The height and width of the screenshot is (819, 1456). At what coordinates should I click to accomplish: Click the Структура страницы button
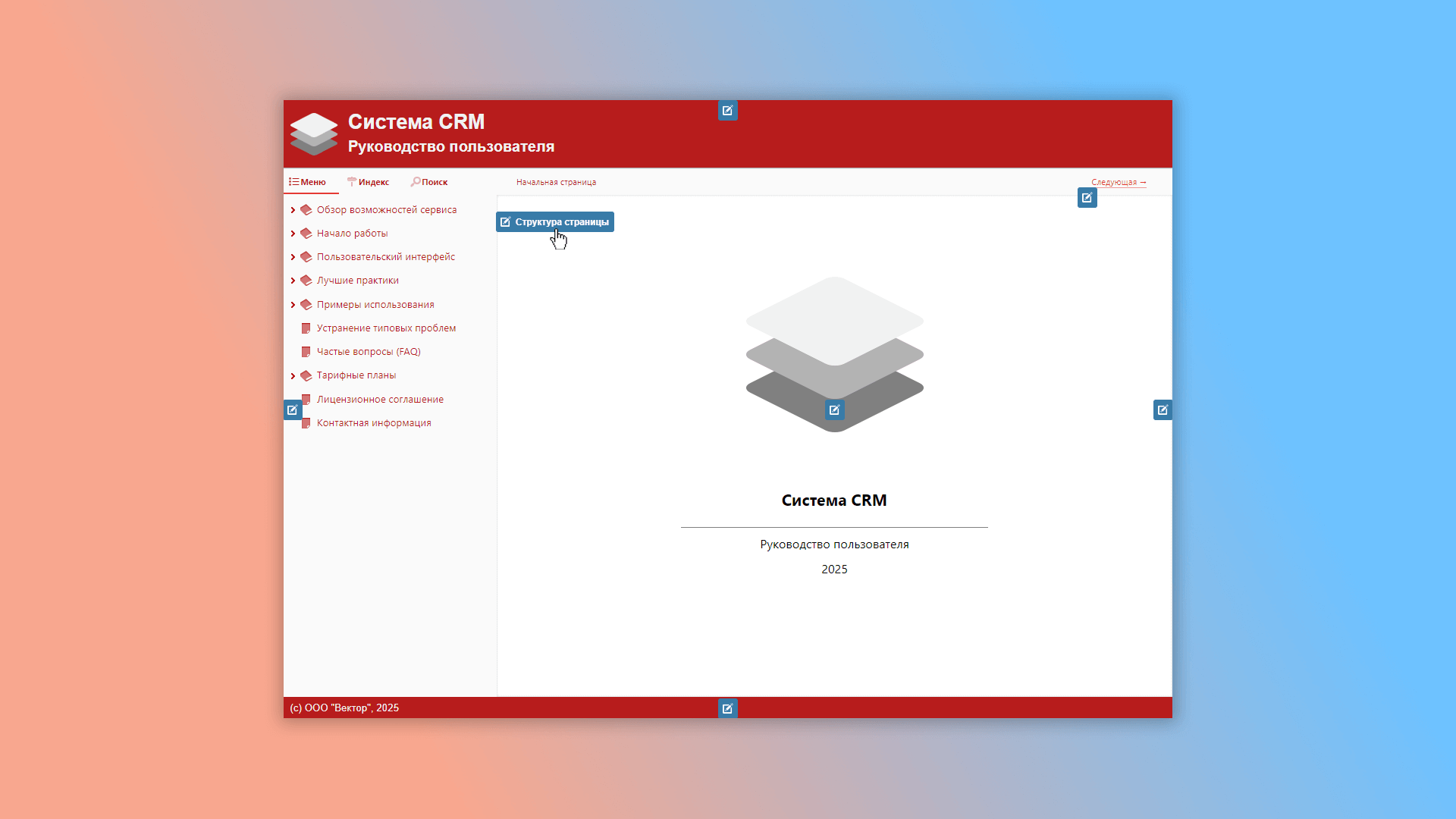(555, 222)
